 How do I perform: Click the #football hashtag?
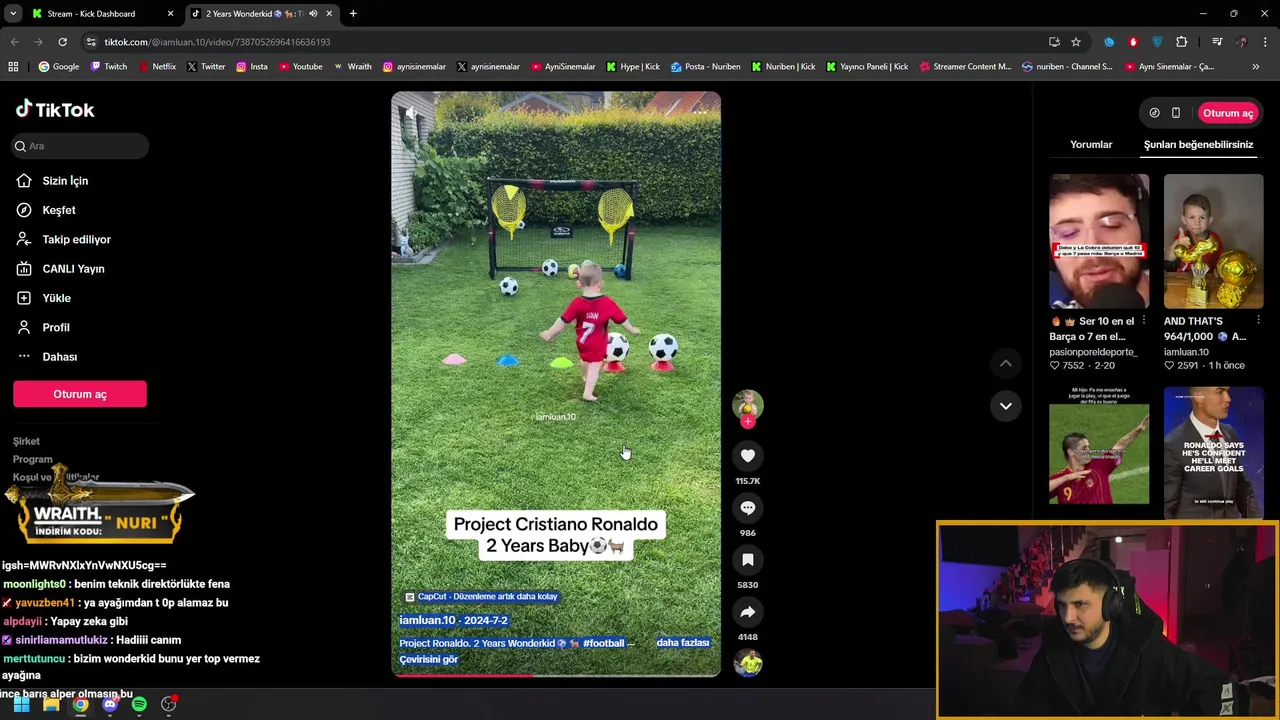click(x=604, y=644)
